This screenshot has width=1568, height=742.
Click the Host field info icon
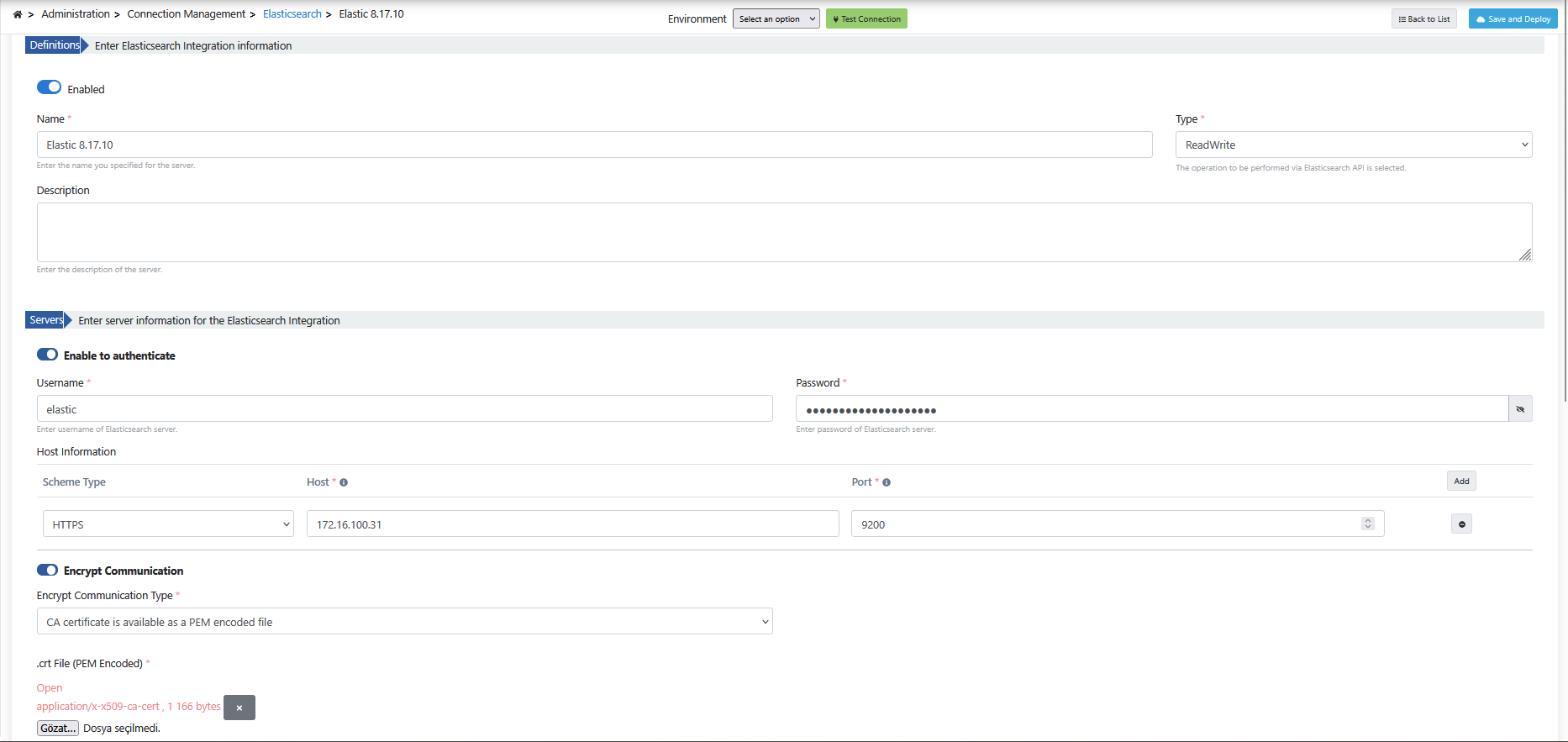[344, 482]
